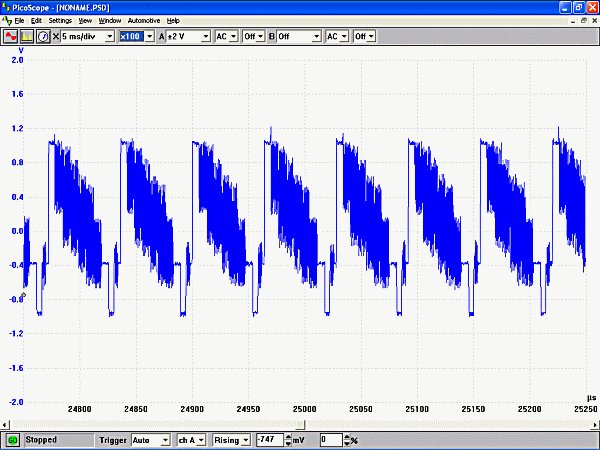Decrease trigger percentage with down arrow
This screenshot has width=600, height=450.
[347, 443]
